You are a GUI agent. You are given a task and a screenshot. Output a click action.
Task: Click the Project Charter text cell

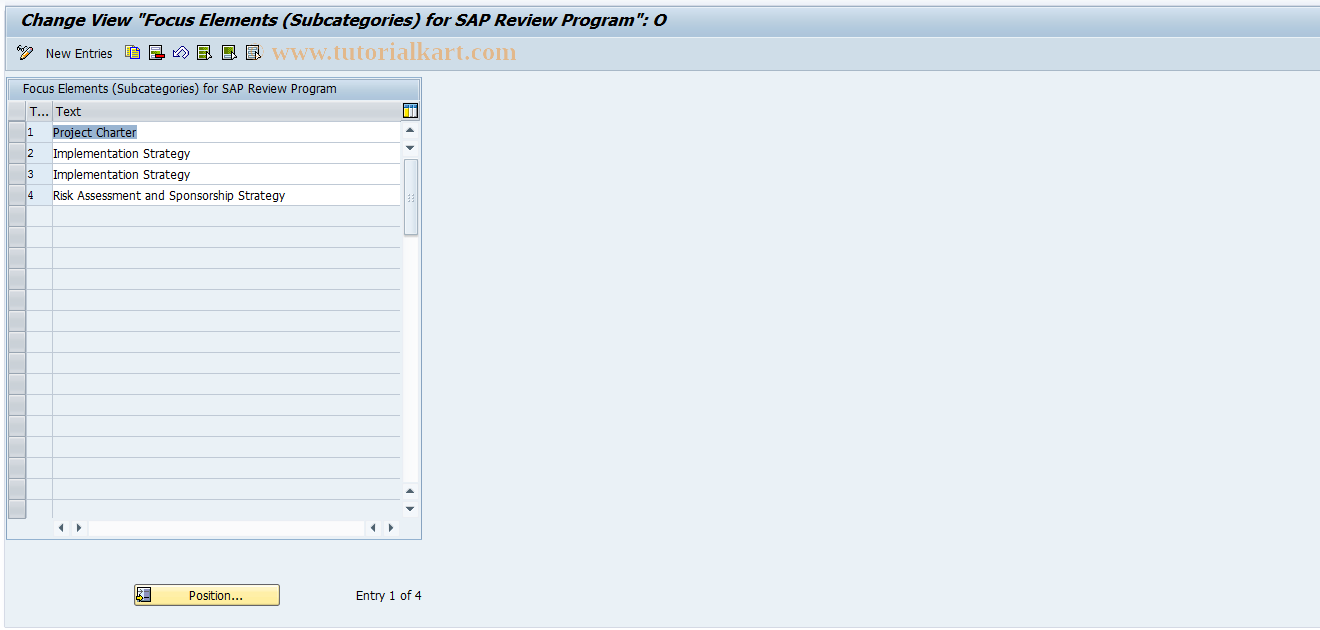pyautogui.click(x=226, y=132)
